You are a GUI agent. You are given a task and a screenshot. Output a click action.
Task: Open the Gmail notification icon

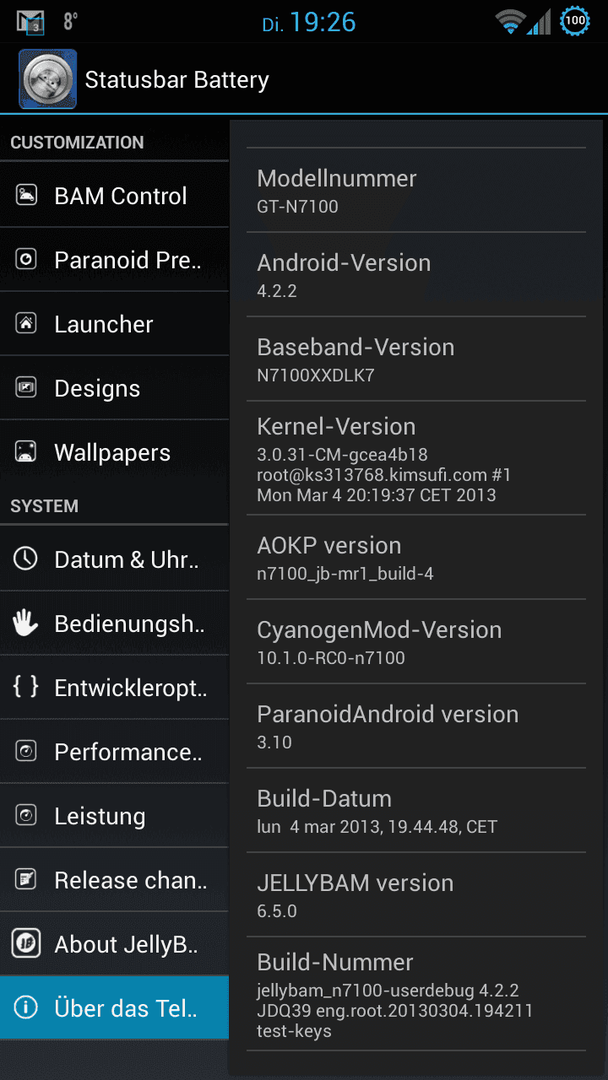pyautogui.click(x=30, y=23)
